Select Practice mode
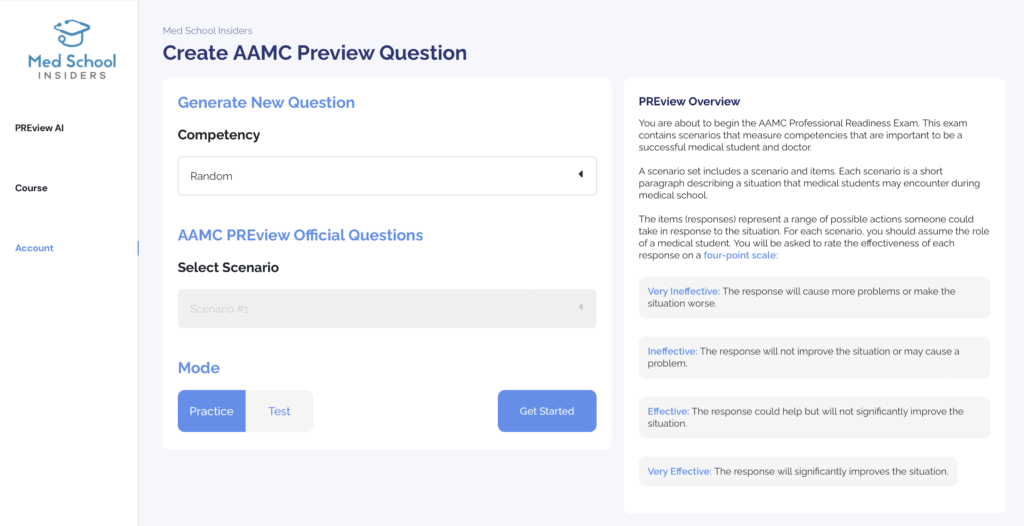Screen dimensions: 1024x526 (211, 411)
